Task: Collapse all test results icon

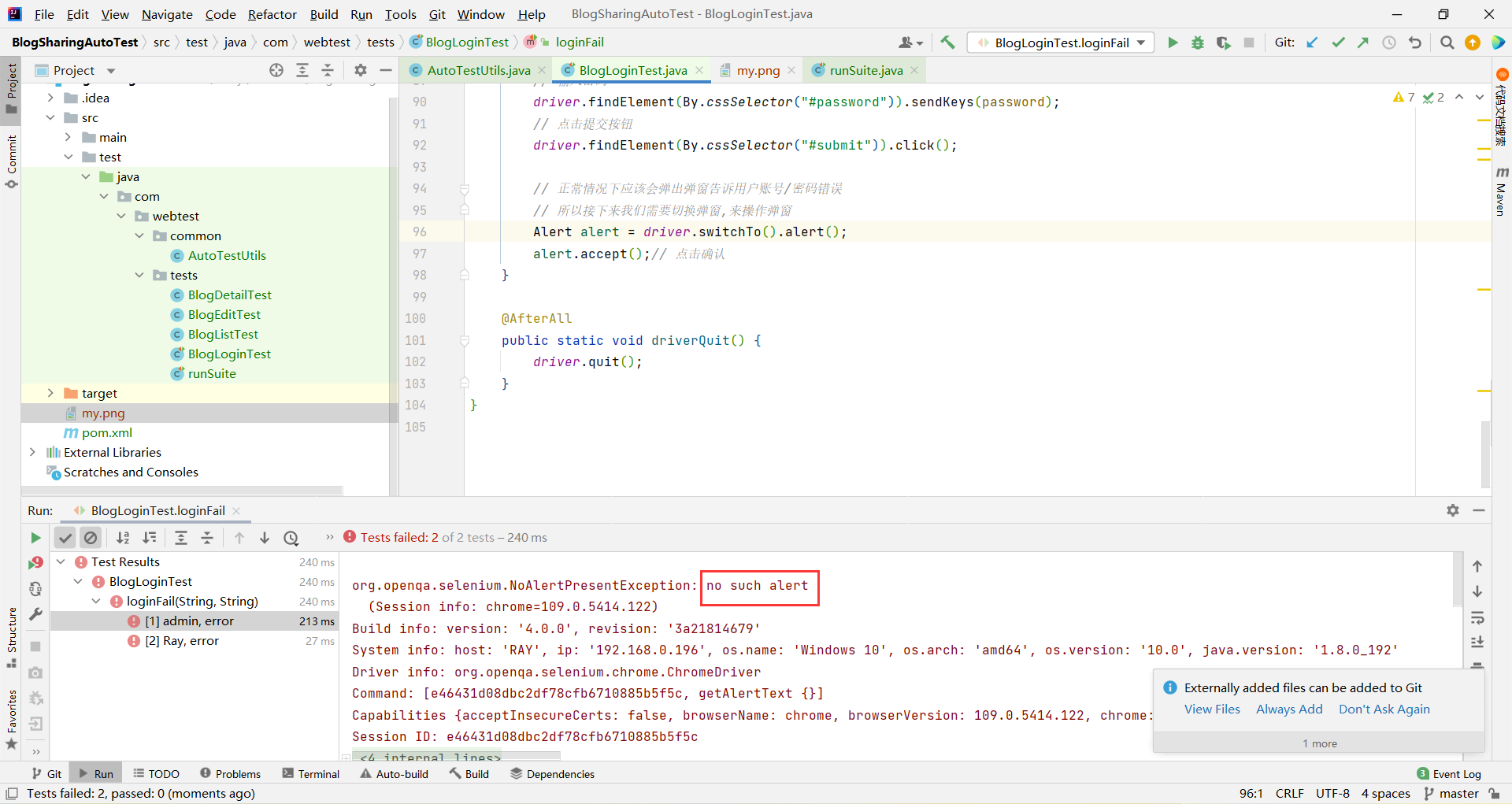Action: (x=207, y=538)
